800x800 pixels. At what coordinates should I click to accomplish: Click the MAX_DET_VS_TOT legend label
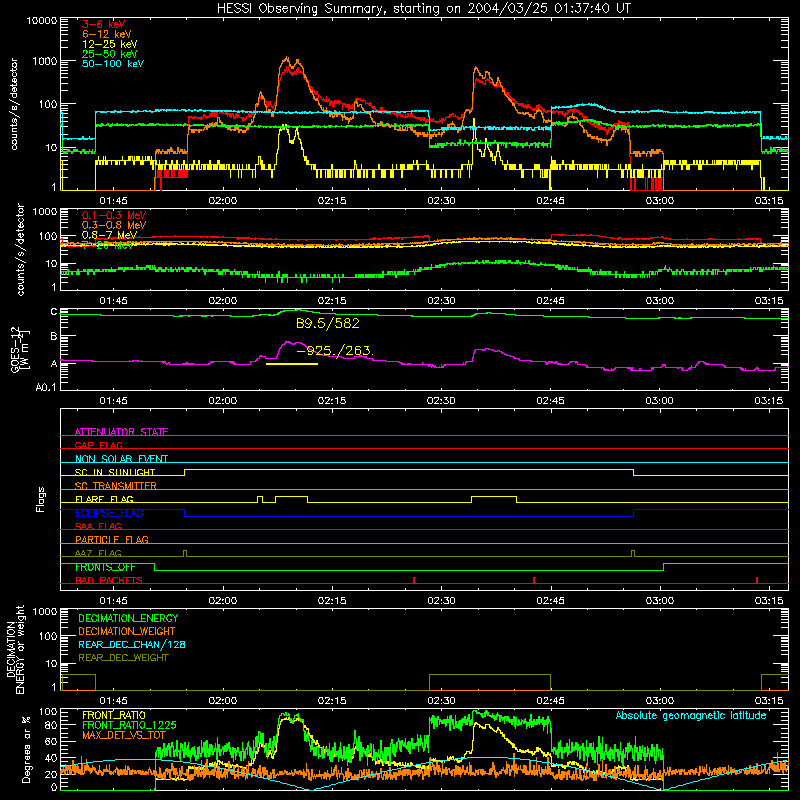tap(123, 735)
